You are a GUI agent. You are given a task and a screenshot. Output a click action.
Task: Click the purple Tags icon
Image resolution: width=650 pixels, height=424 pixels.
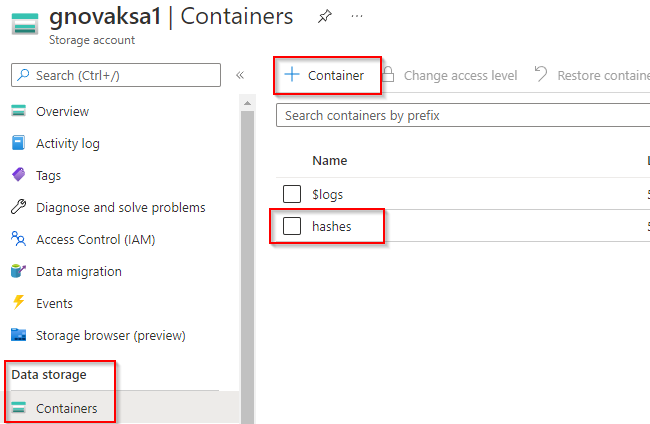click(x=18, y=175)
